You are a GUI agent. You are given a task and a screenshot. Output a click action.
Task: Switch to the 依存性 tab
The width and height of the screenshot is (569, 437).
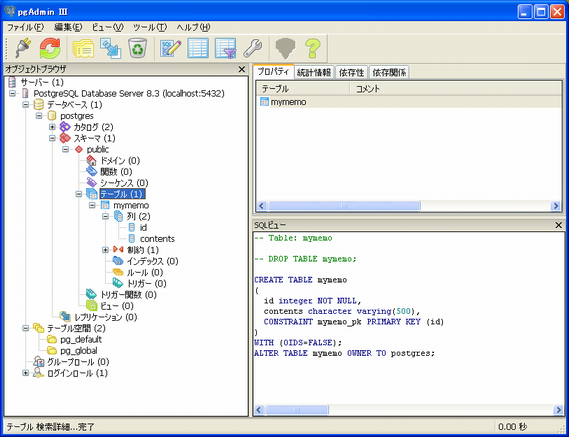point(351,73)
